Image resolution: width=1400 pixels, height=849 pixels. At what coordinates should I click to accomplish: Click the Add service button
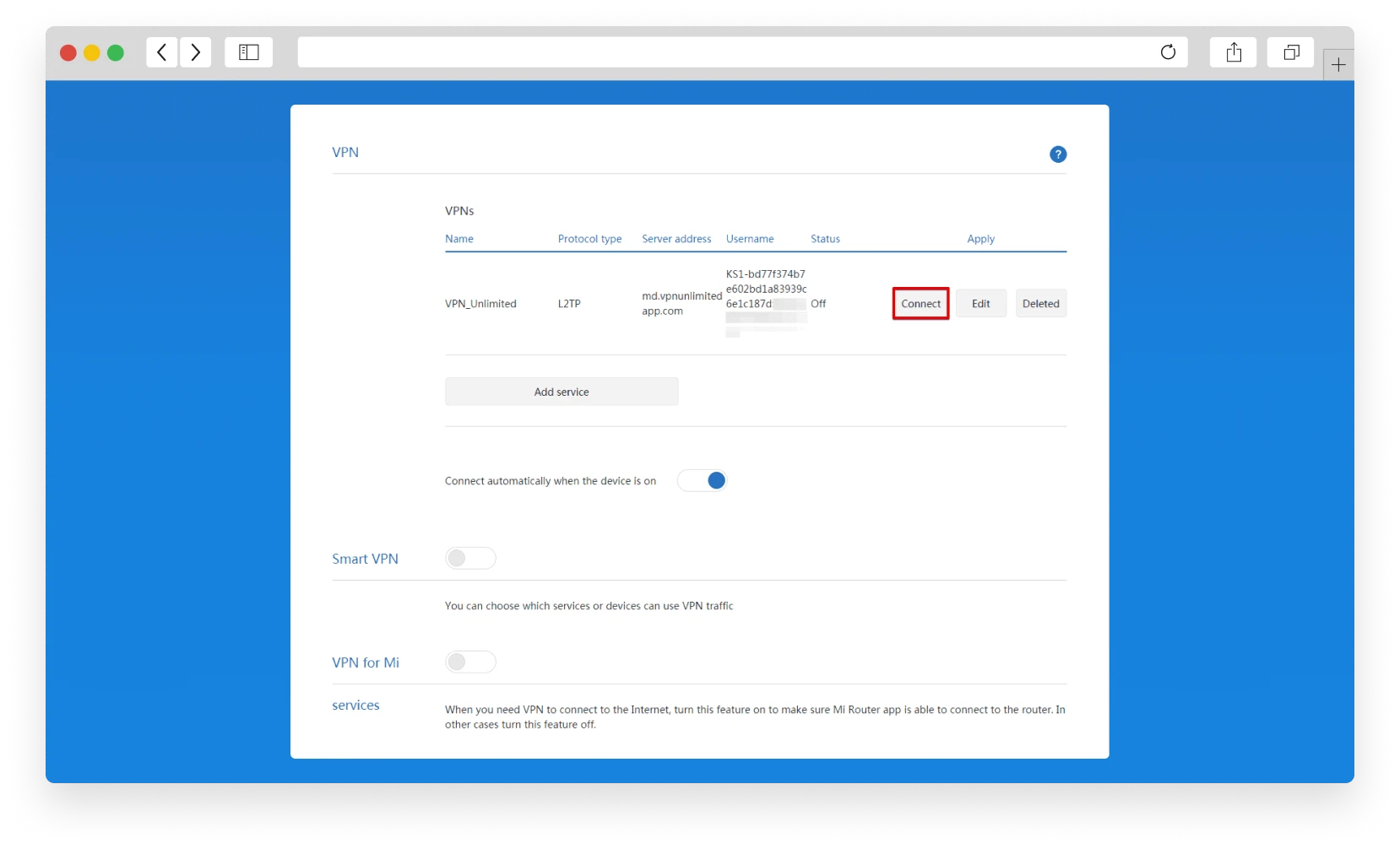562,392
